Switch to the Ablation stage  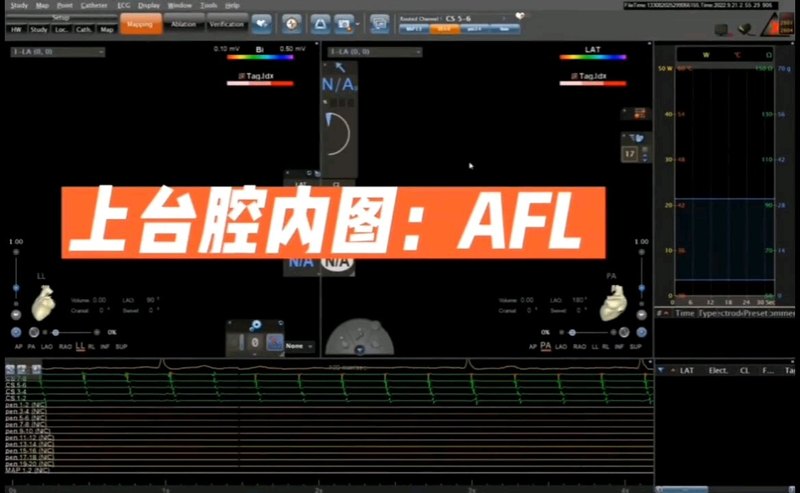point(184,24)
